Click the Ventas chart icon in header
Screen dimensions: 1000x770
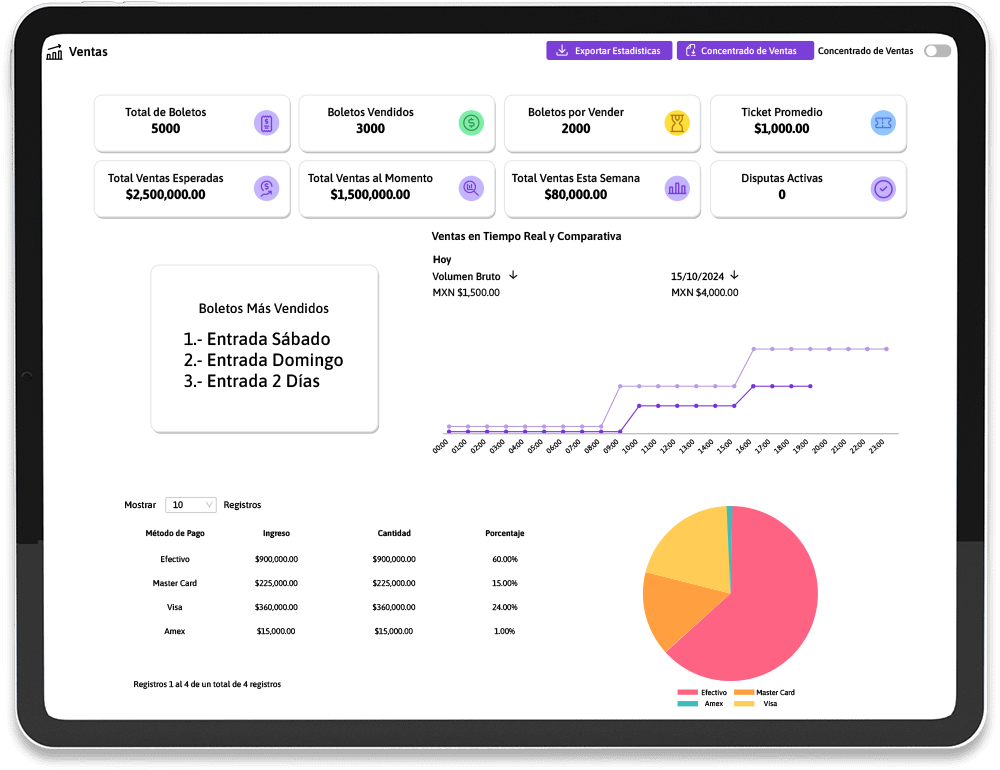(x=54, y=52)
